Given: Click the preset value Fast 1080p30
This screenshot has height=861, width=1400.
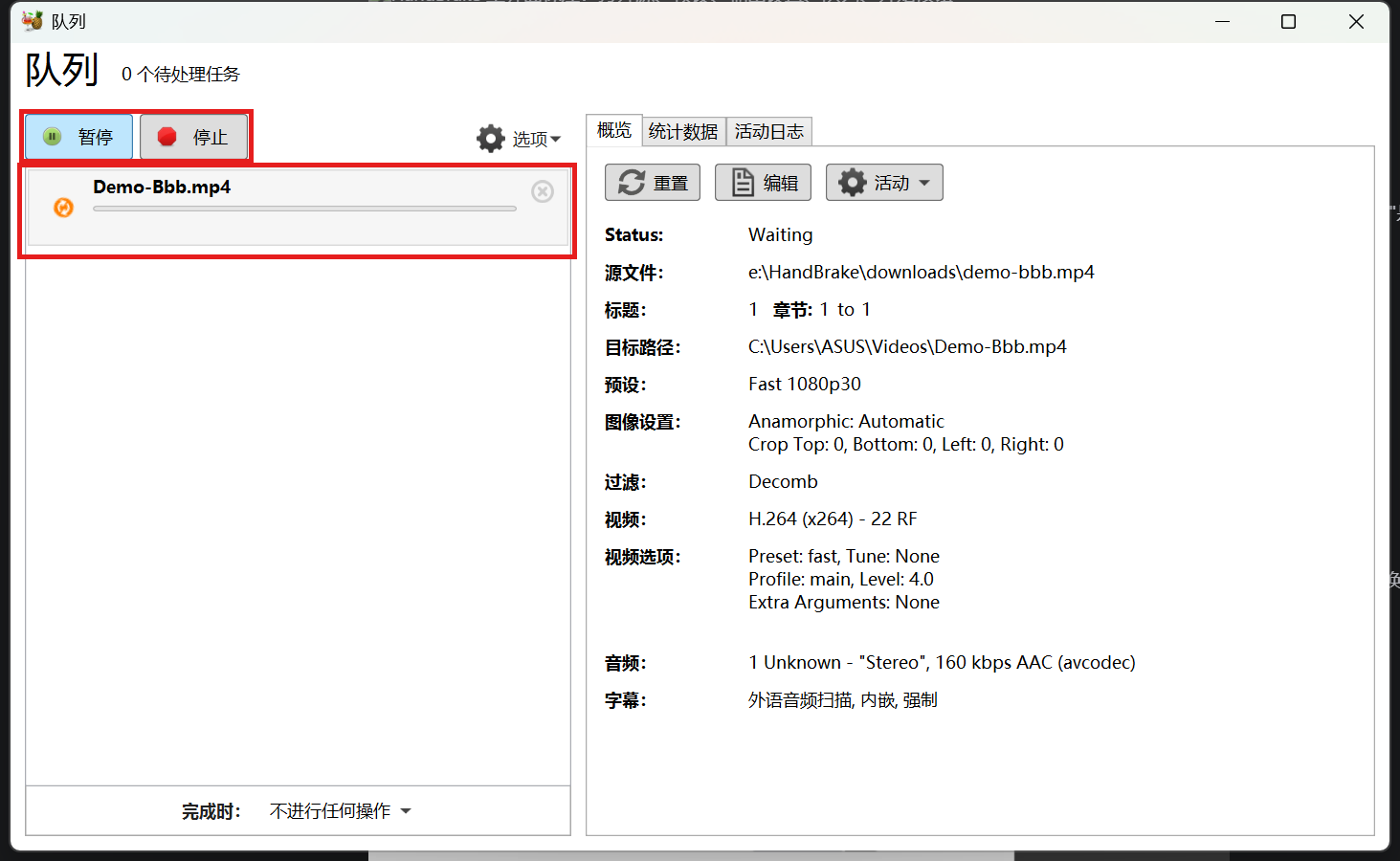Looking at the screenshot, I should coord(804,384).
